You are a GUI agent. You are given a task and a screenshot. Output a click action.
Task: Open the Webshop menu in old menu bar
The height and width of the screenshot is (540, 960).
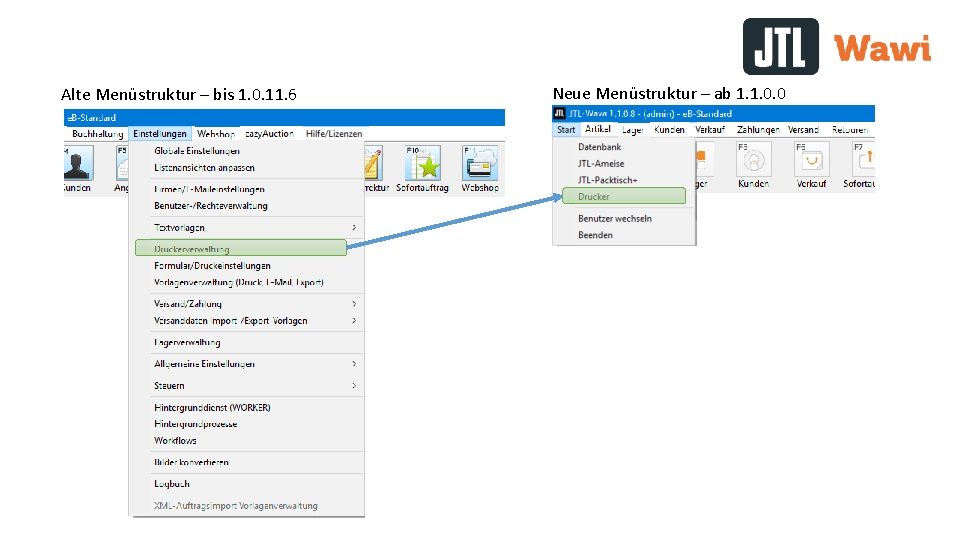pos(216,133)
